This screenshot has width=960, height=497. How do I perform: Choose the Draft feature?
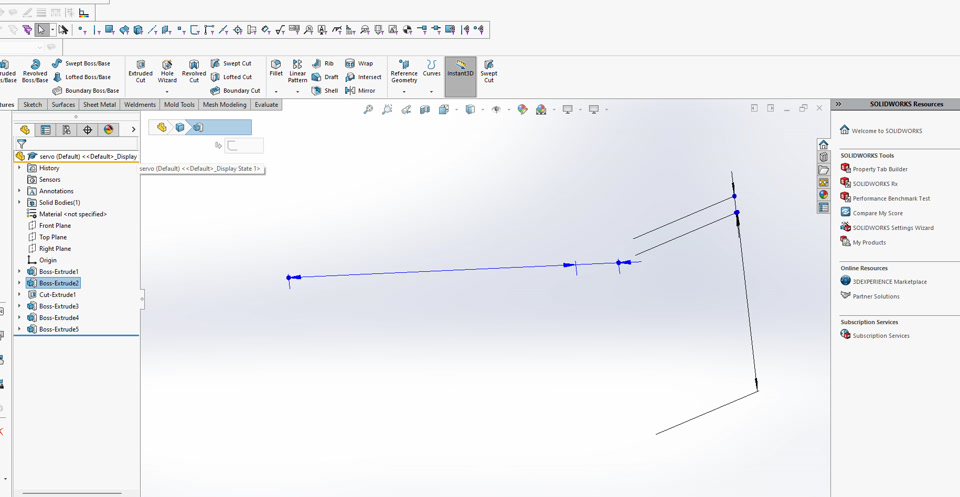[325, 77]
